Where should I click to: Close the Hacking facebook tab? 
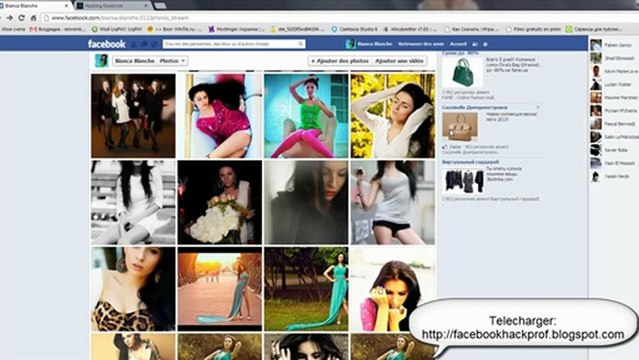tap(146, 6)
